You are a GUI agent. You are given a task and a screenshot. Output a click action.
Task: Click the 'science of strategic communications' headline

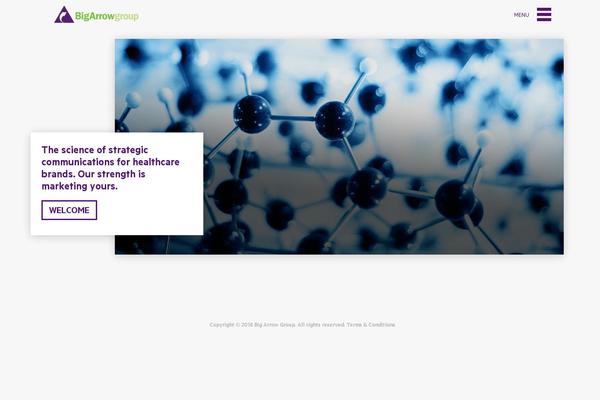[x=111, y=168]
